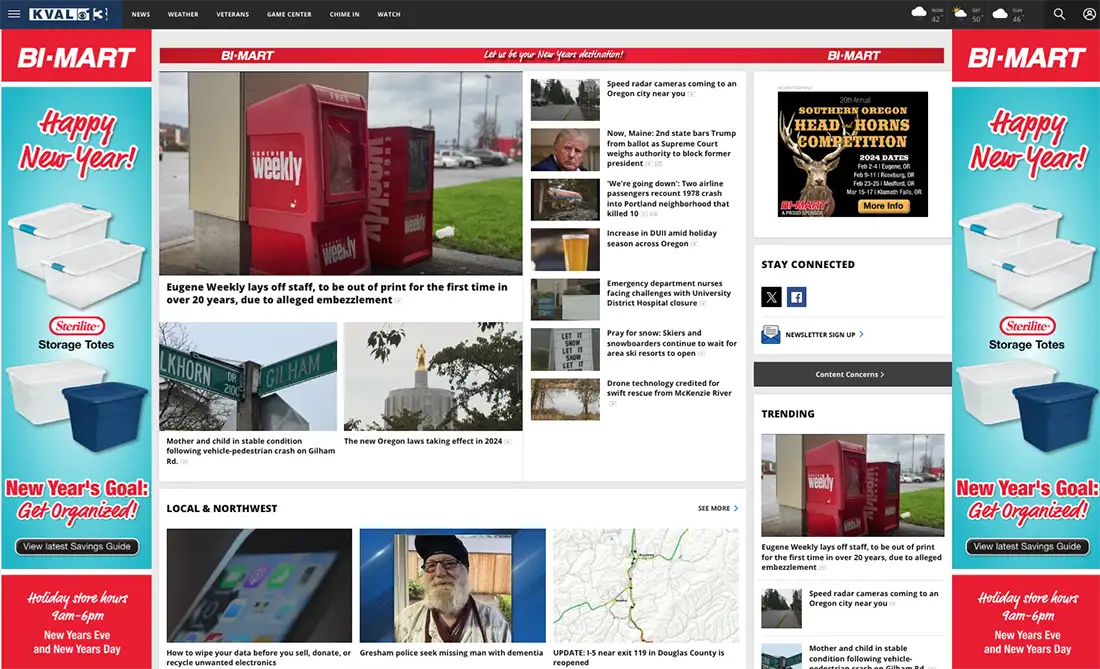Open trending Speed radar cameras headline
1100x669 pixels.
[873, 598]
